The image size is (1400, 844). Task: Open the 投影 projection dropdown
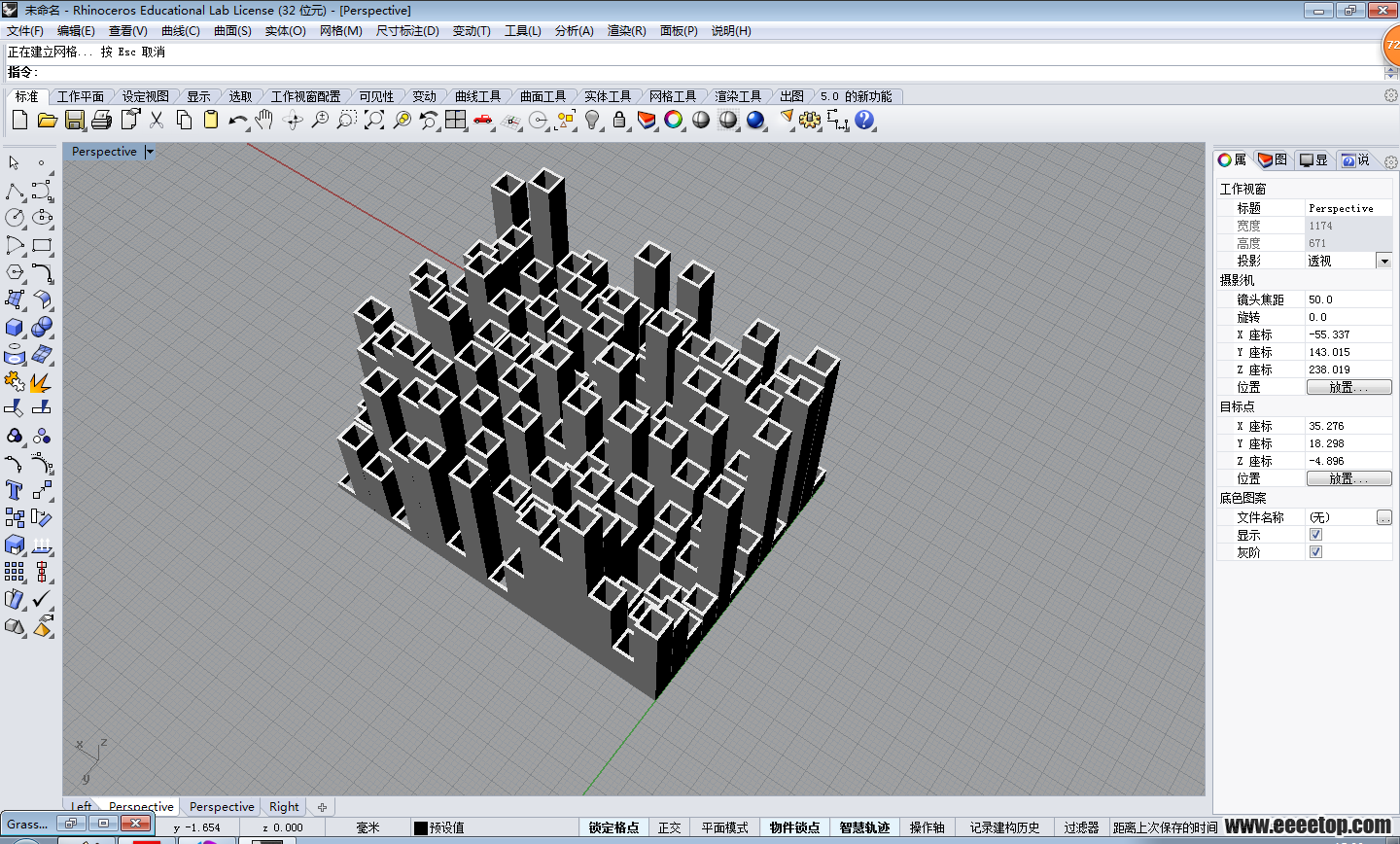coord(1383,261)
